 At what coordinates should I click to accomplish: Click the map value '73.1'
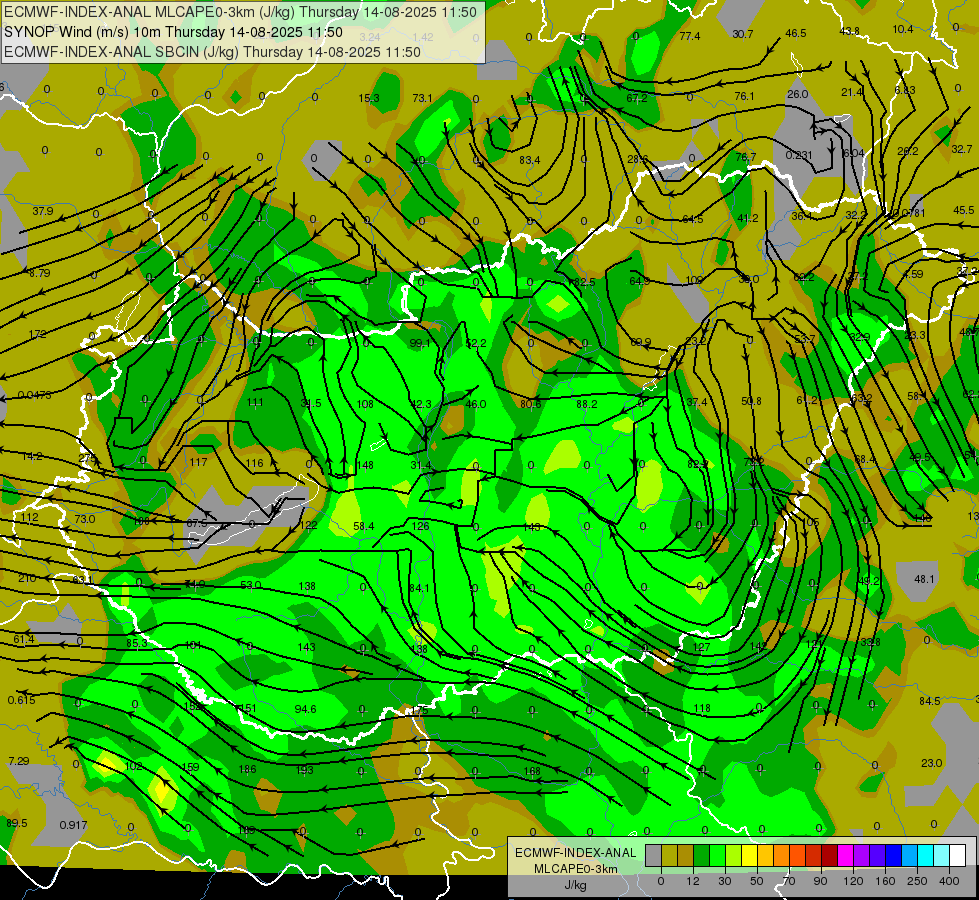tap(422, 98)
